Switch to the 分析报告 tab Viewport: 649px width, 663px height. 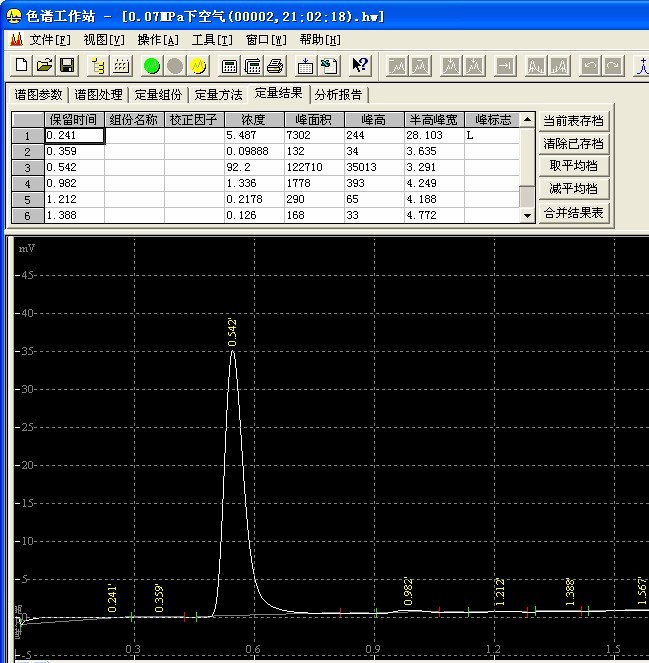[x=339, y=95]
